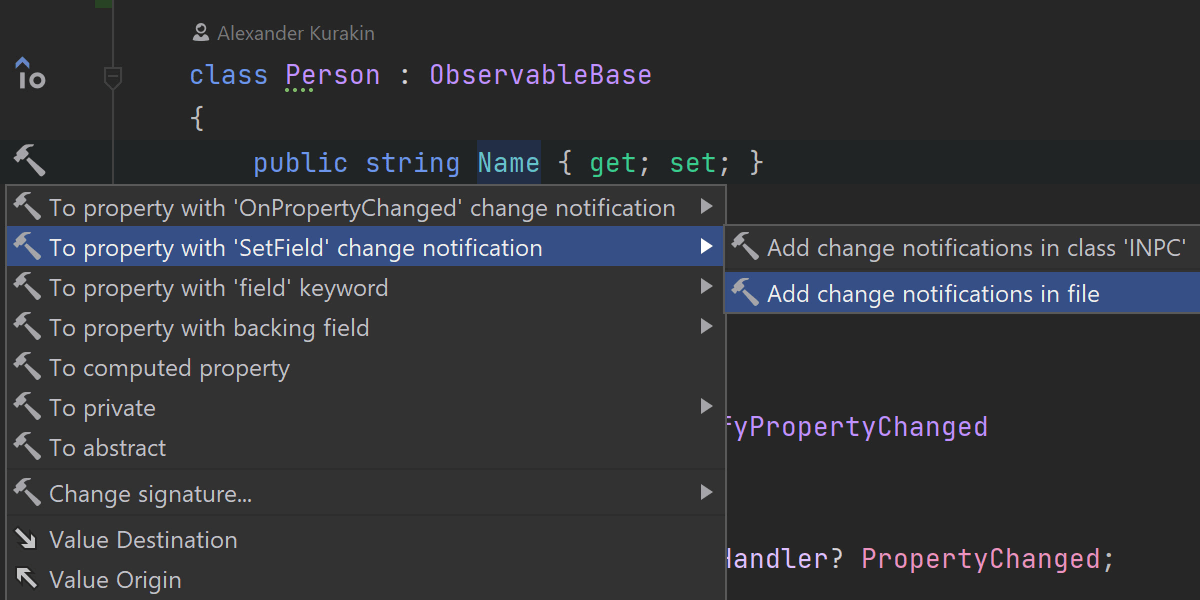Select To property with 'SetField' change notification
Screen dimensions: 1200x600
296,248
